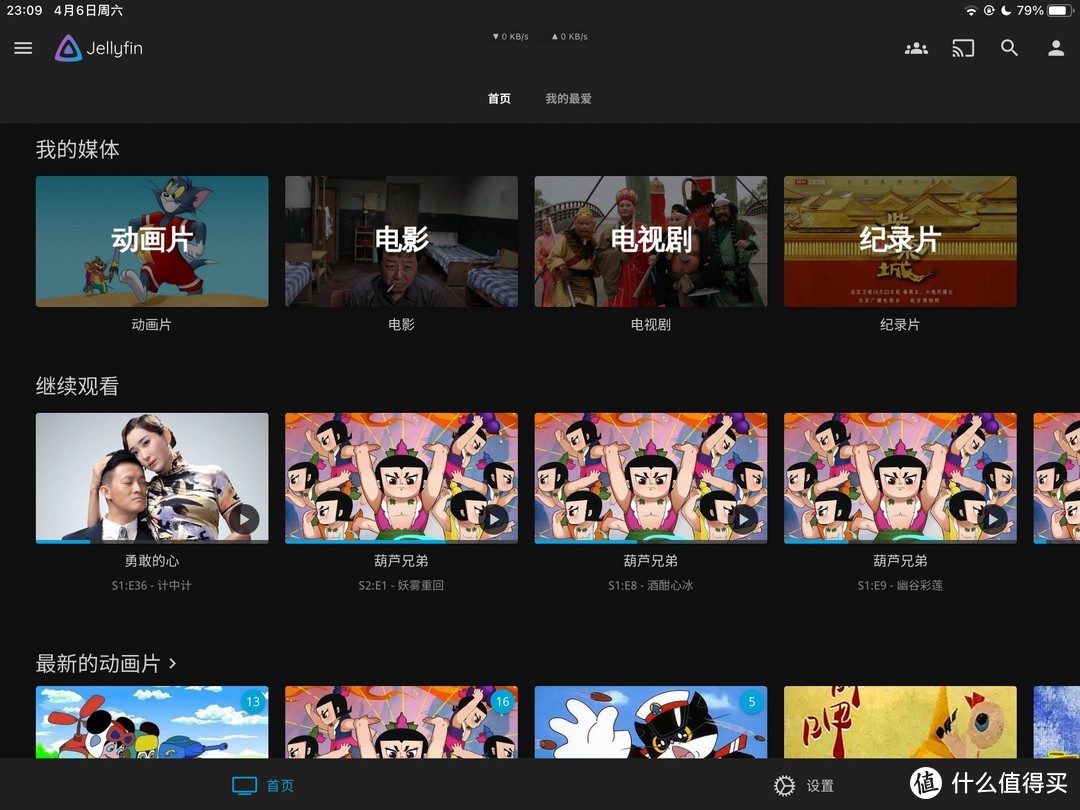Open SyncPlay group icon
Screen dimensions: 1080x810
pyautogui.click(x=916, y=48)
